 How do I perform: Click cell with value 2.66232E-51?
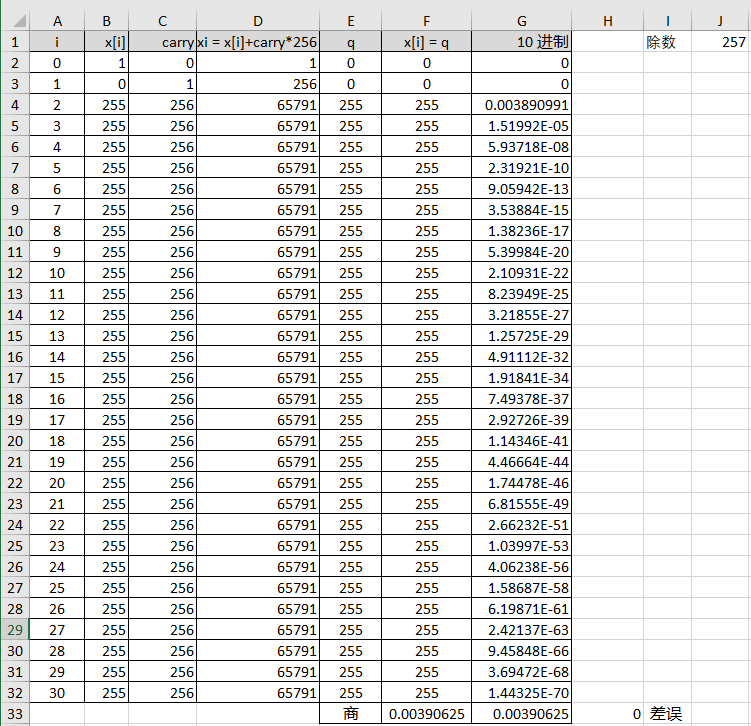coord(522,525)
